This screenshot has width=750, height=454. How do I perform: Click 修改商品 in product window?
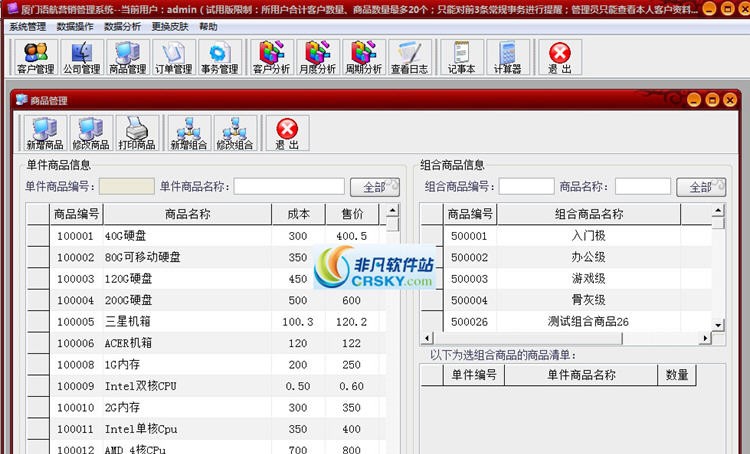(x=91, y=133)
